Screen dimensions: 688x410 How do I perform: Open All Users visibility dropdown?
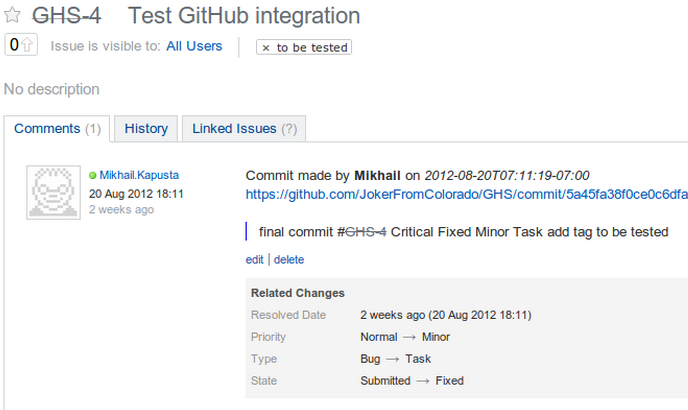coord(194,46)
